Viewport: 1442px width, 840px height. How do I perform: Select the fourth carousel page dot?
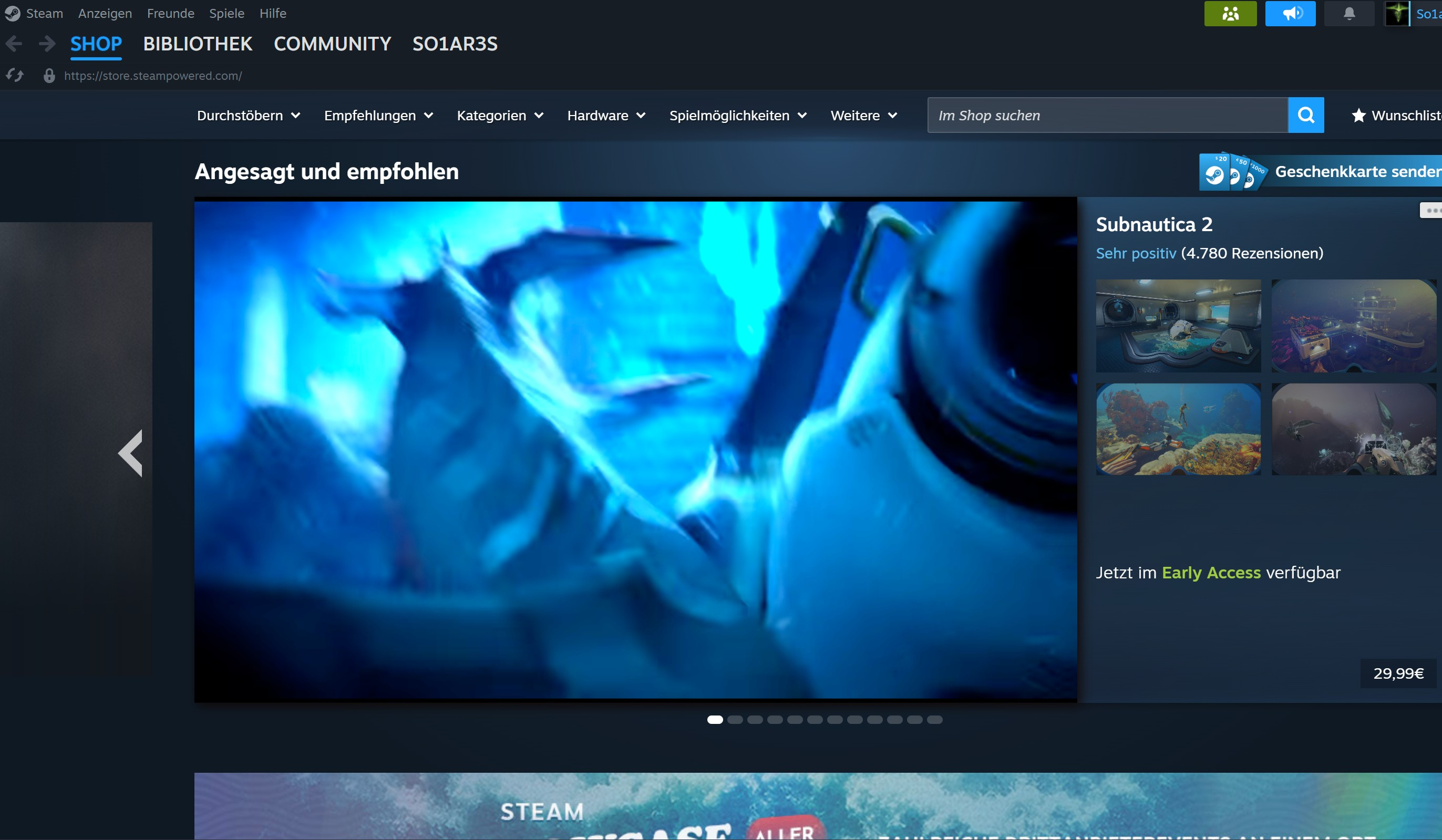(x=775, y=720)
